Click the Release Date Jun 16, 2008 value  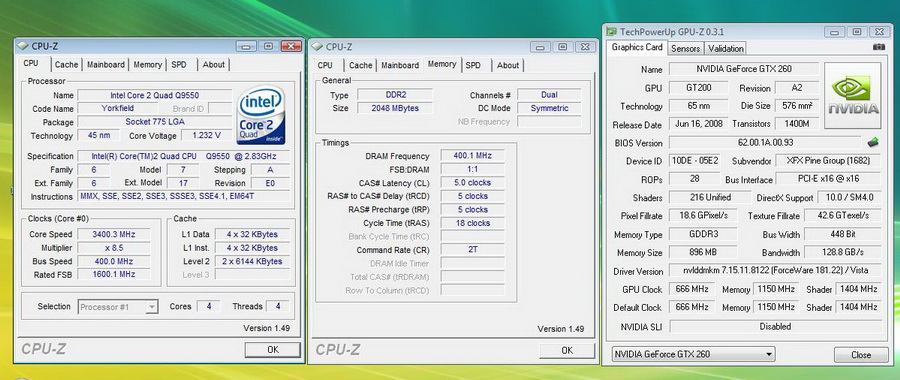[x=699, y=124]
